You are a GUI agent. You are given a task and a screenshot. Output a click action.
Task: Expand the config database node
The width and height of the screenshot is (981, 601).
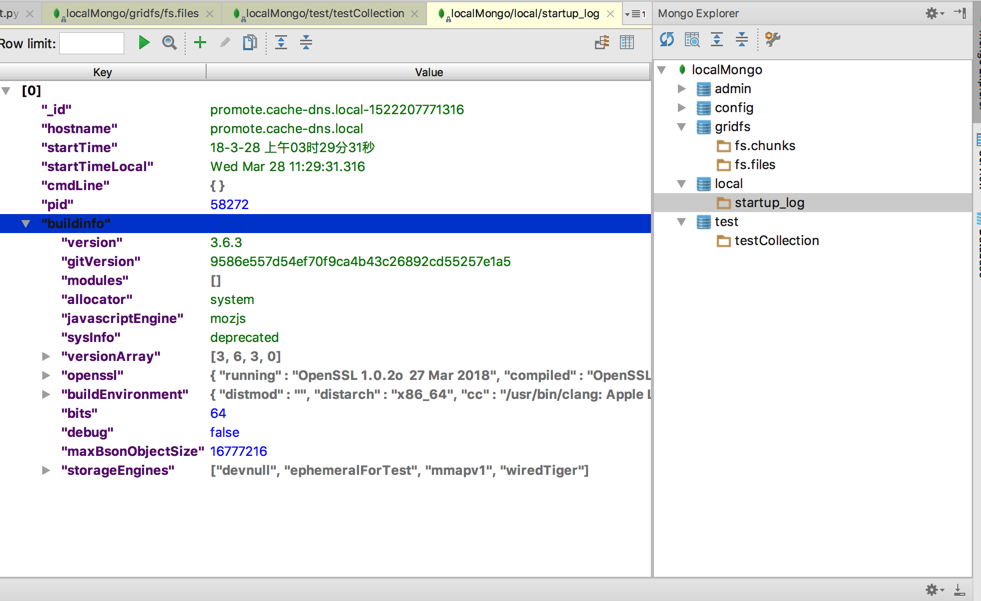click(682, 108)
